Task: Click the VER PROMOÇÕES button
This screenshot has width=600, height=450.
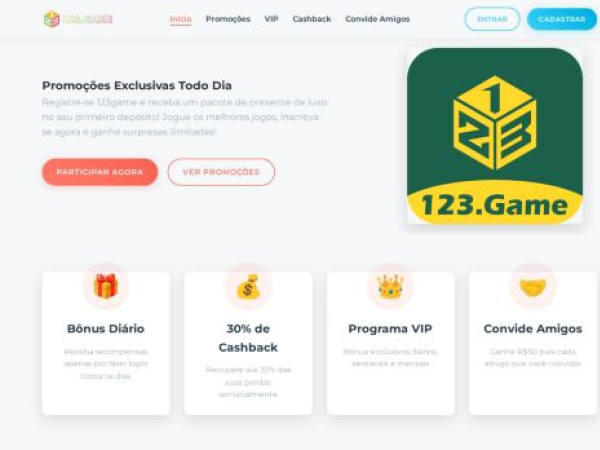Action: (x=221, y=172)
